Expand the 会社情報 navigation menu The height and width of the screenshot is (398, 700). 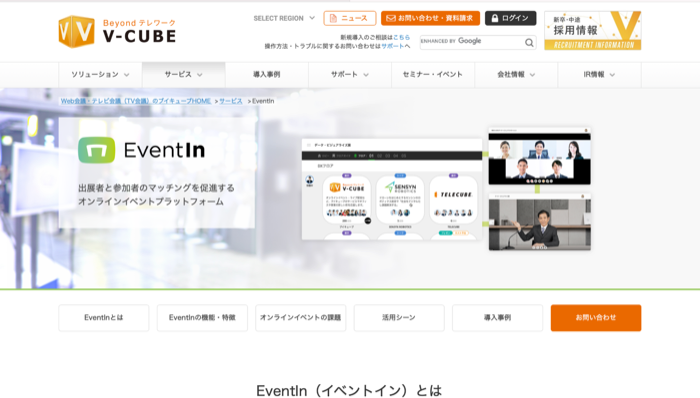pyautogui.click(x=516, y=75)
